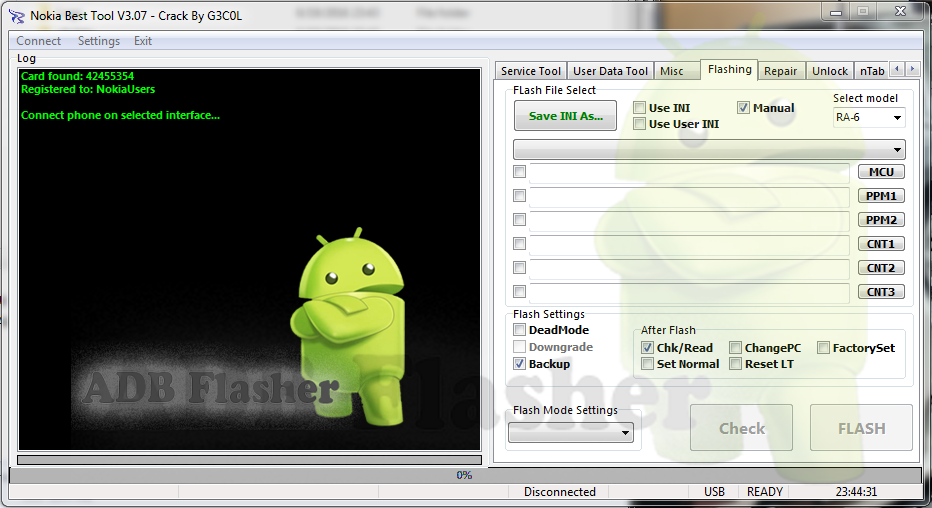Tick the checkbox beside the PPM1 row
Viewport: 932px width, 508px height.
pos(519,195)
